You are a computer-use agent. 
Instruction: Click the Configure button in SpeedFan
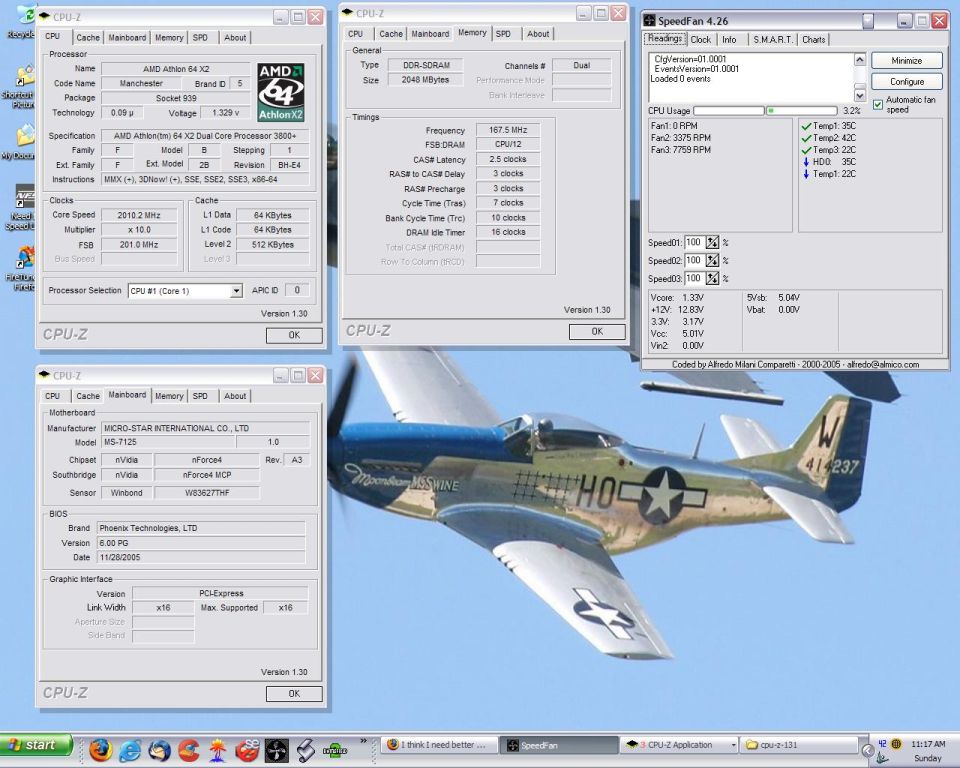coord(907,81)
